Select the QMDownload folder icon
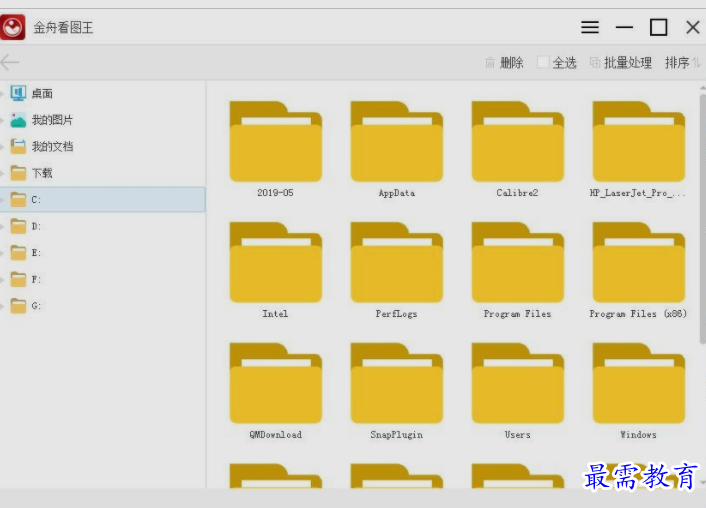 coord(276,383)
